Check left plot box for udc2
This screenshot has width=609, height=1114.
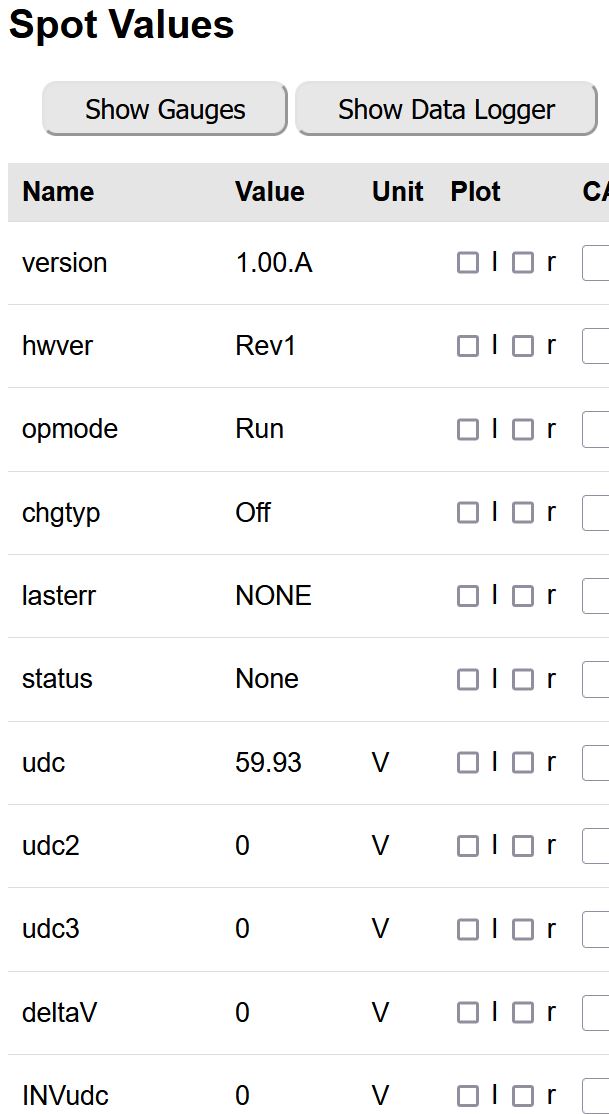[467, 846]
